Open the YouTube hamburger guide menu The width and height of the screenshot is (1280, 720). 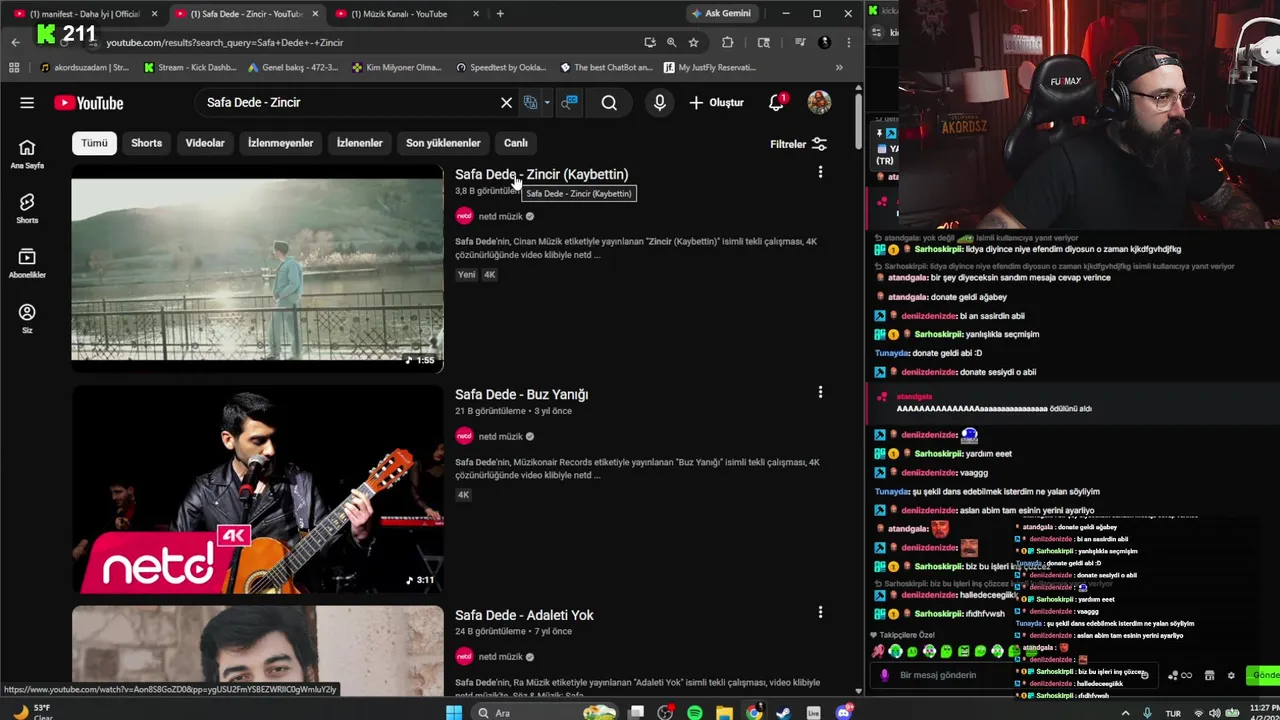click(27, 102)
